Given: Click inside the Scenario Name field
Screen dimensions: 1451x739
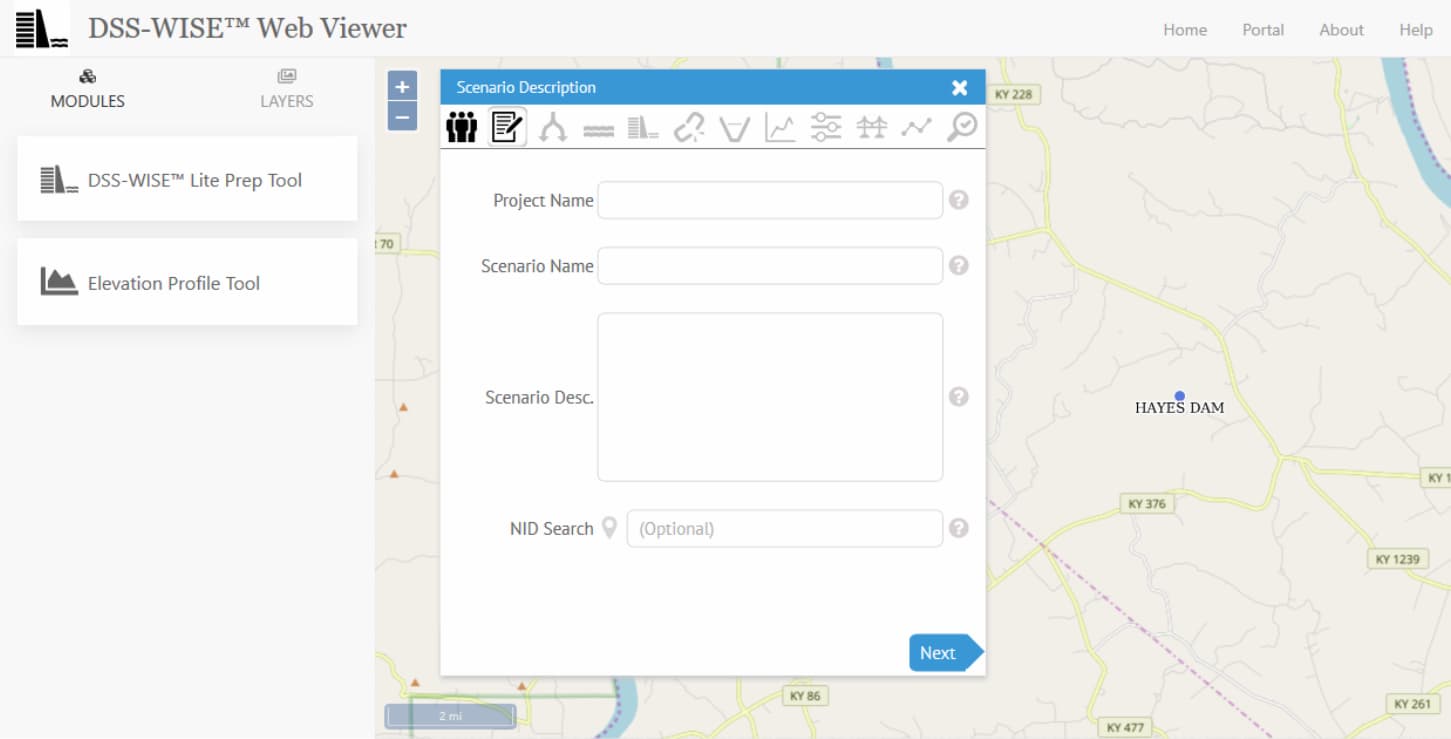Looking at the screenshot, I should click(769, 265).
